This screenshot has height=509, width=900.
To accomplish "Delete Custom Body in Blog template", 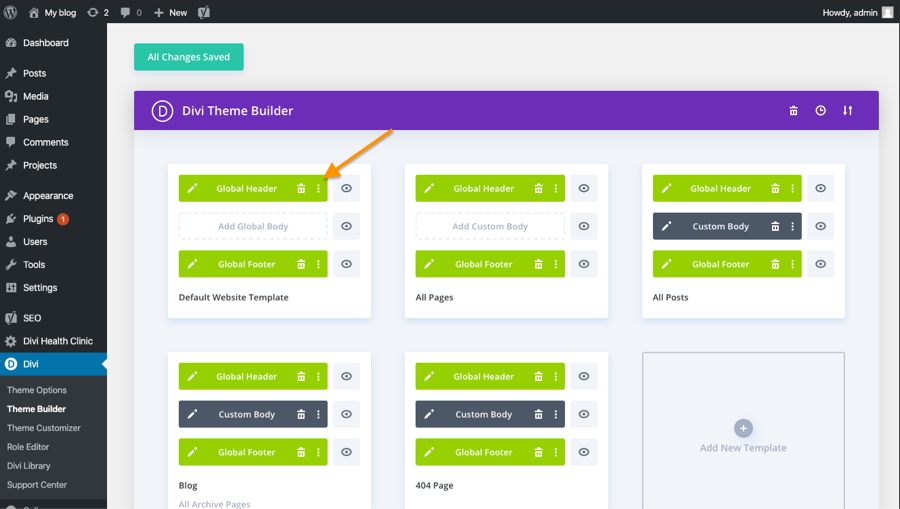I will pos(301,414).
